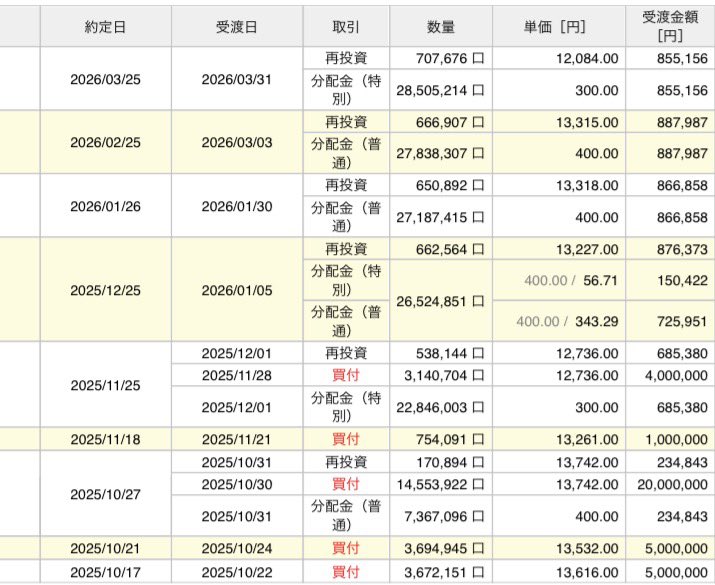
Task: Click unit price 13,616.00
Action: pyautogui.click(x=587, y=572)
